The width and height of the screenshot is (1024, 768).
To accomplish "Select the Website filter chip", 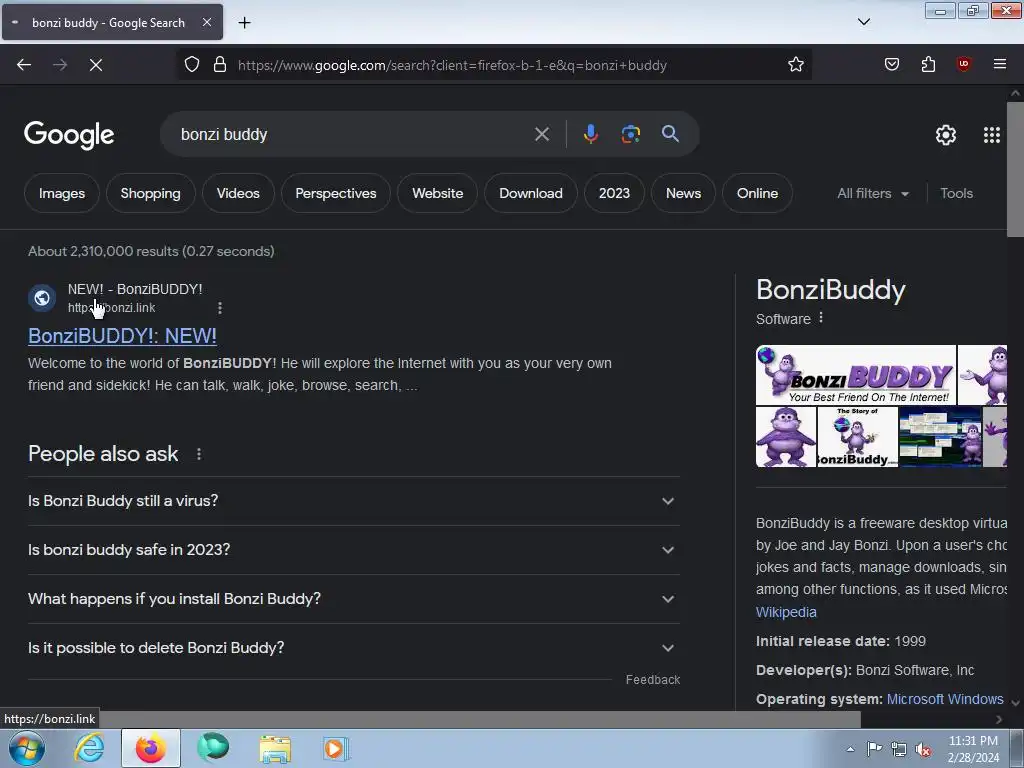I will coord(438,193).
